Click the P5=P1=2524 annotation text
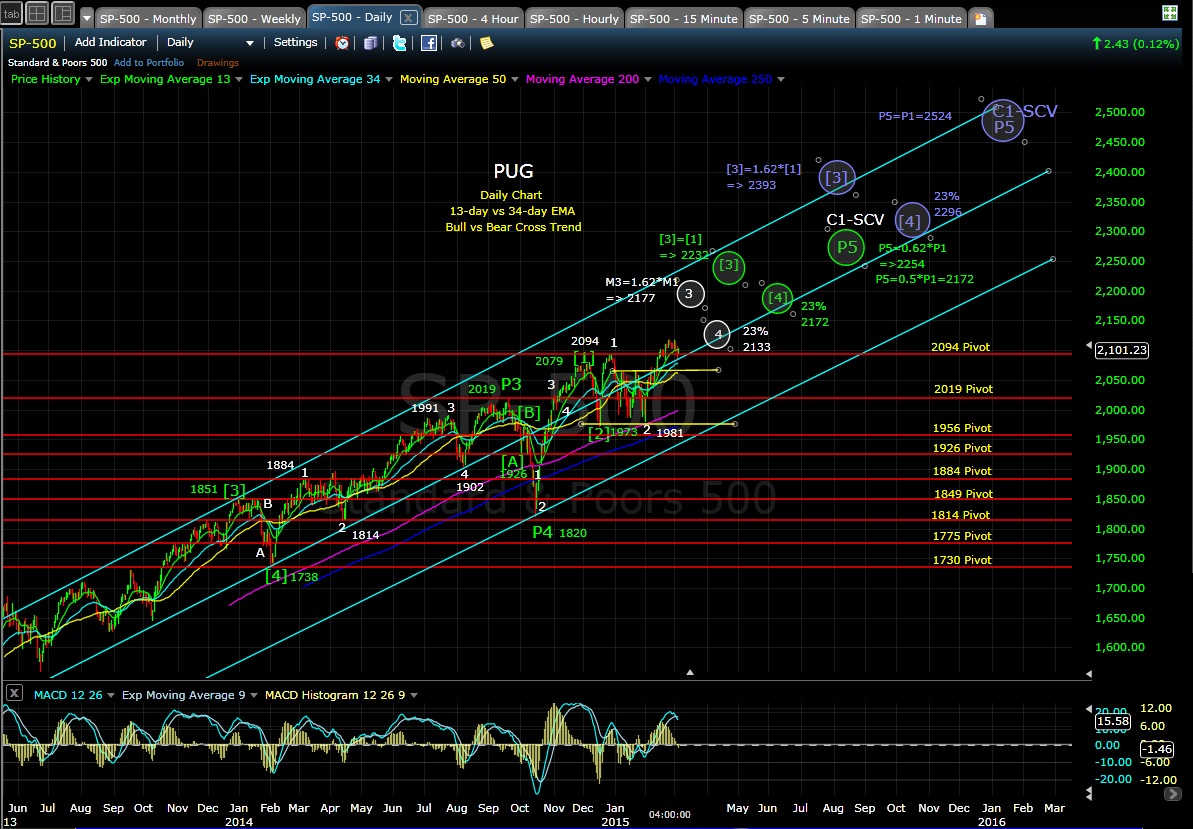Image resolution: width=1193 pixels, height=829 pixels. [915, 116]
